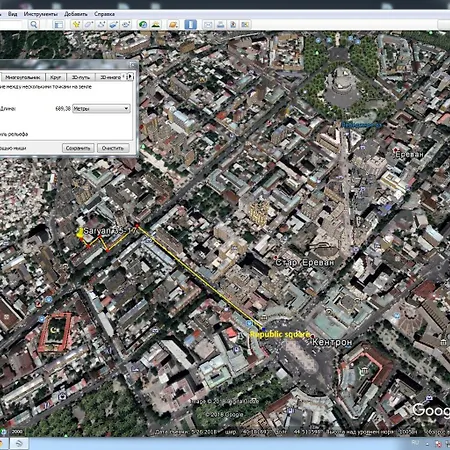
Task: Click the Стар. Ереван map label
Action: pyautogui.click(x=305, y=262)
